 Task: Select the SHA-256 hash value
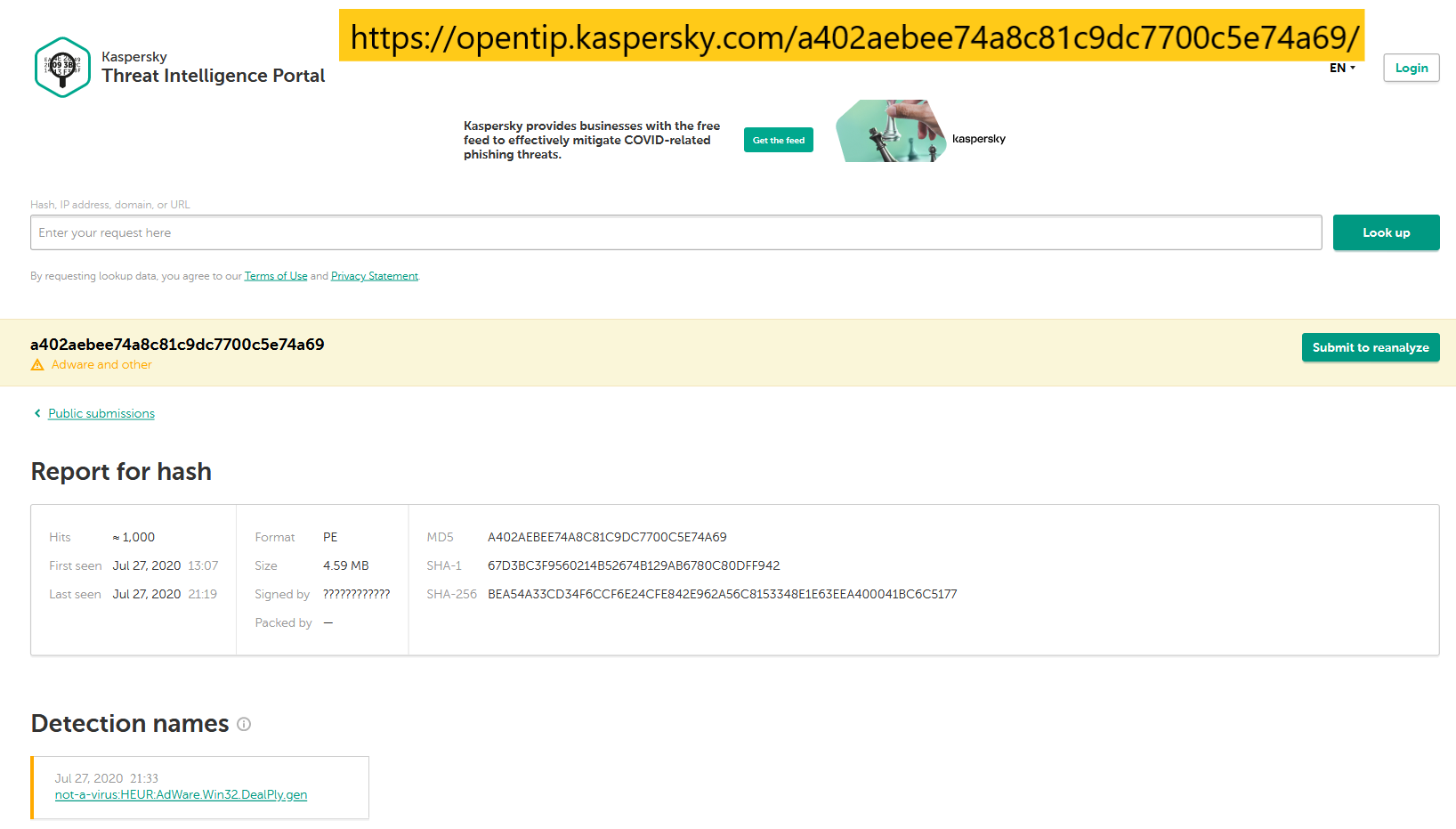coord(723,594)
